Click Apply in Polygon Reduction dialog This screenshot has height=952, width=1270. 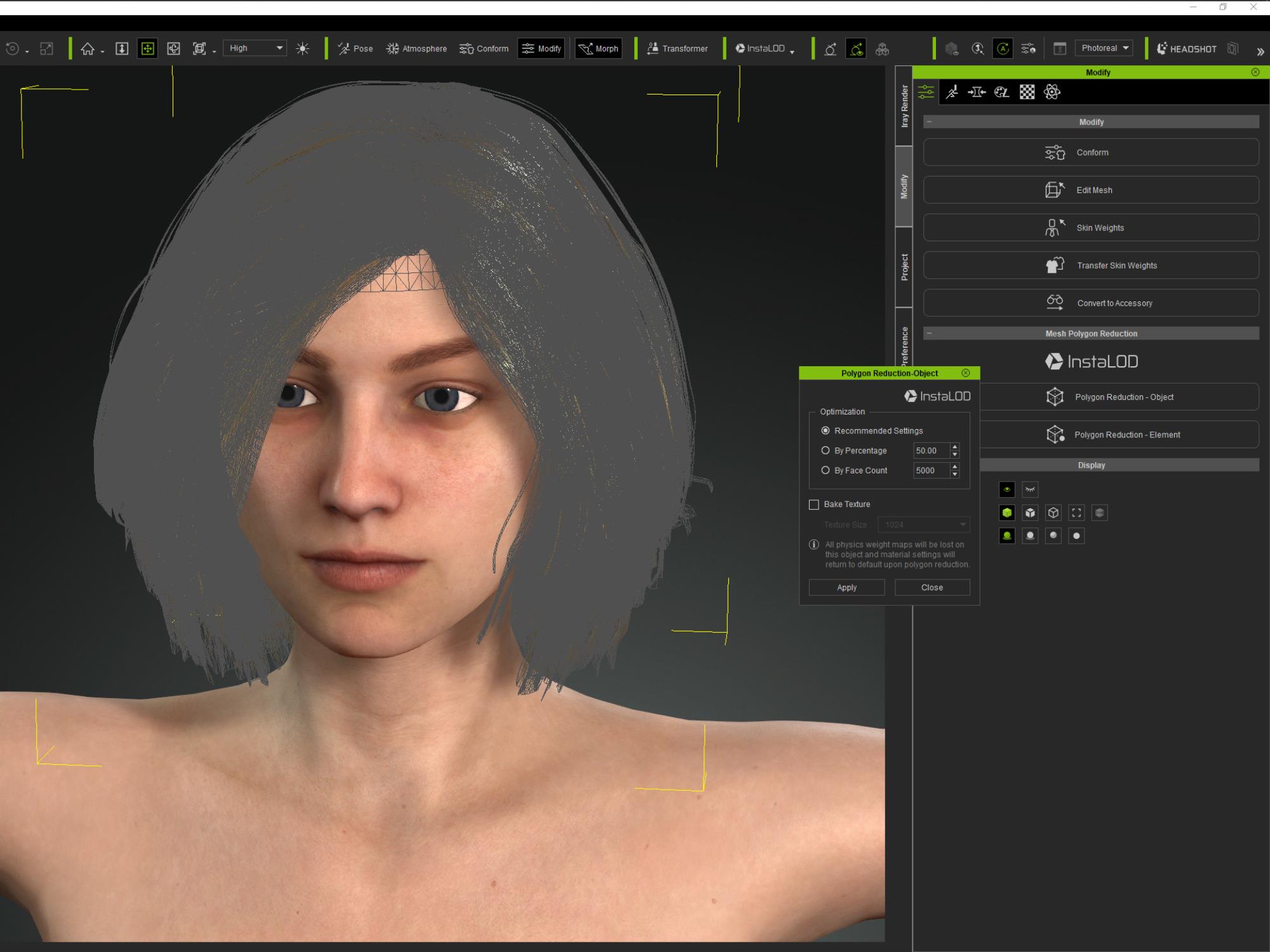[x=846, y=588]
